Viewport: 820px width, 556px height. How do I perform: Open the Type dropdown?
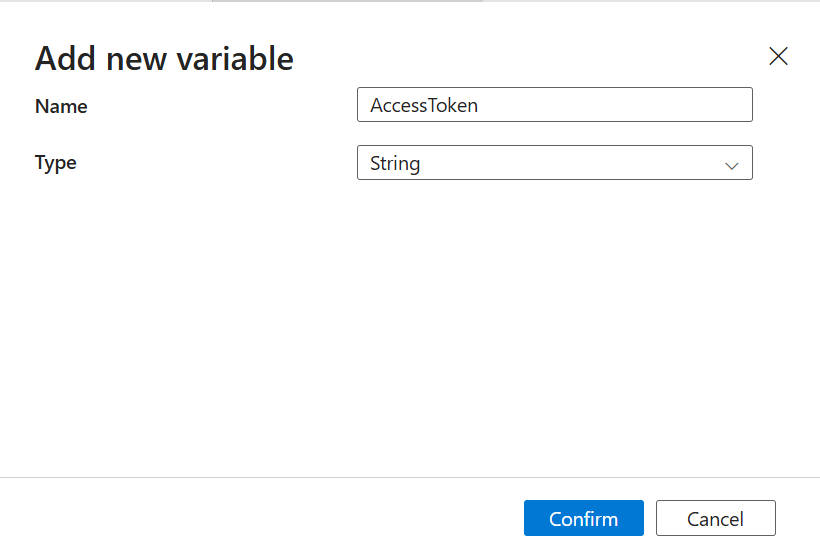click(x=554, y=163)
